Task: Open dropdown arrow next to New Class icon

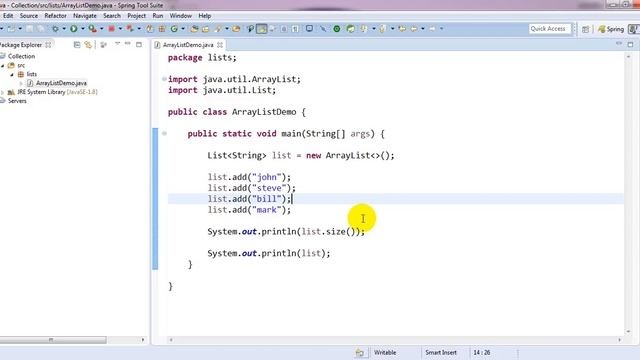Action: (x=183, y=29)
